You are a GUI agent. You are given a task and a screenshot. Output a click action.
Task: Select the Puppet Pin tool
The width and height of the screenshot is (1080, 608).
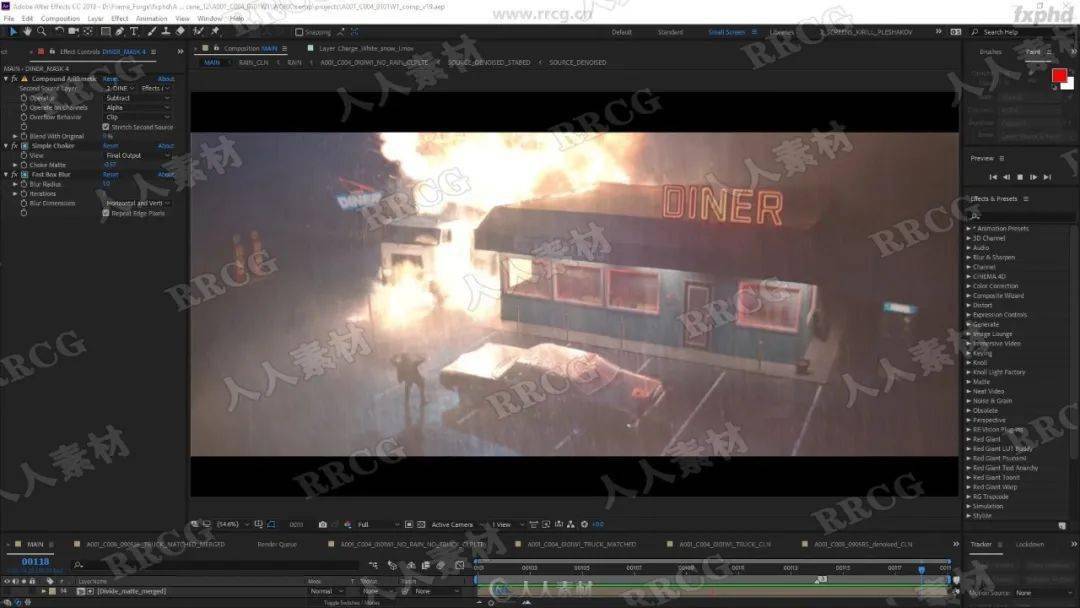click(215, 32)
